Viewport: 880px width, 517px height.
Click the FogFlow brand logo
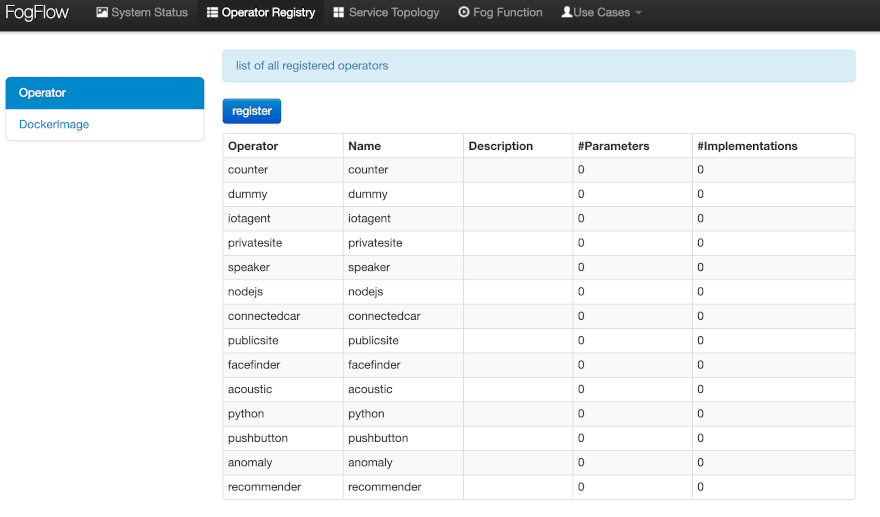point(37,12)
